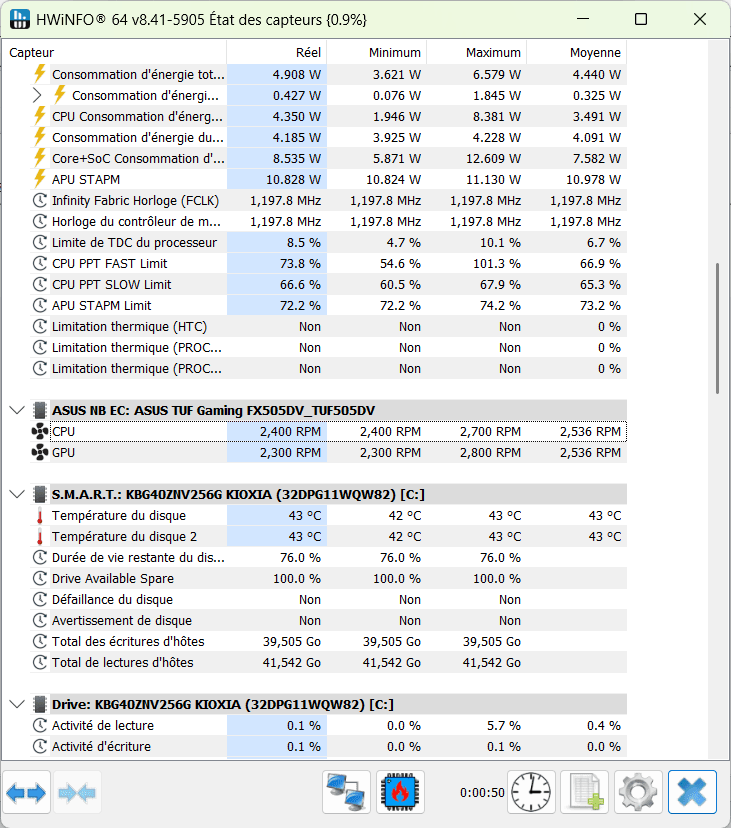This screenshot has width=731, height=828.
Task: Collapse the Drive KBG40ZNV256G group
Action: click(16, 705)
